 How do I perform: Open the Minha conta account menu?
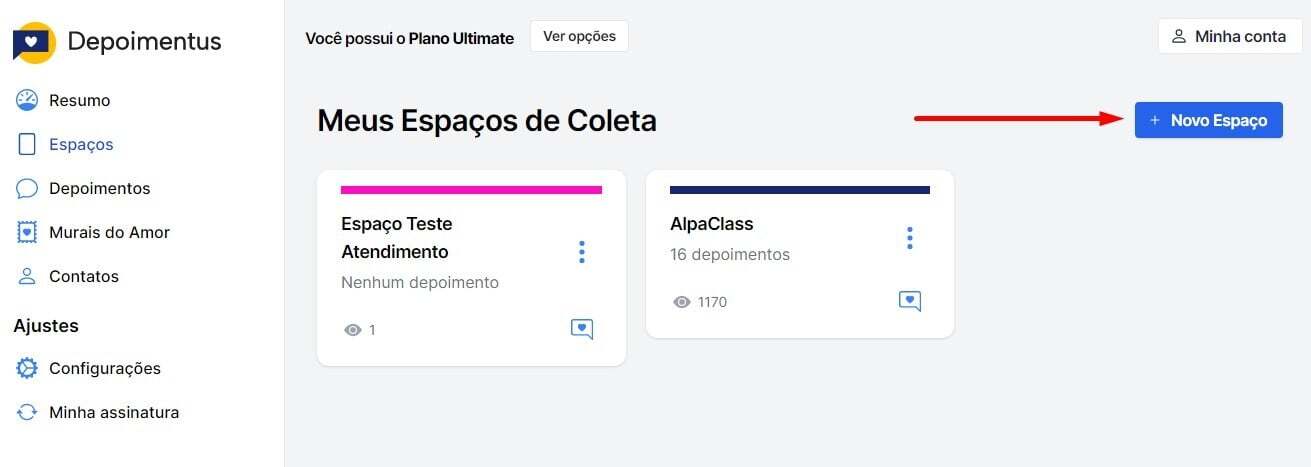click(x=1229, y=37)
